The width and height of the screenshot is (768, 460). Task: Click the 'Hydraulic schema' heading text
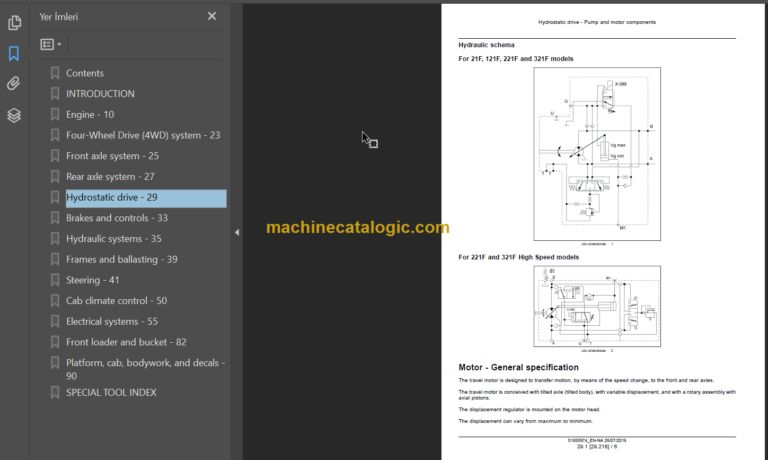(x=486, y=45)
